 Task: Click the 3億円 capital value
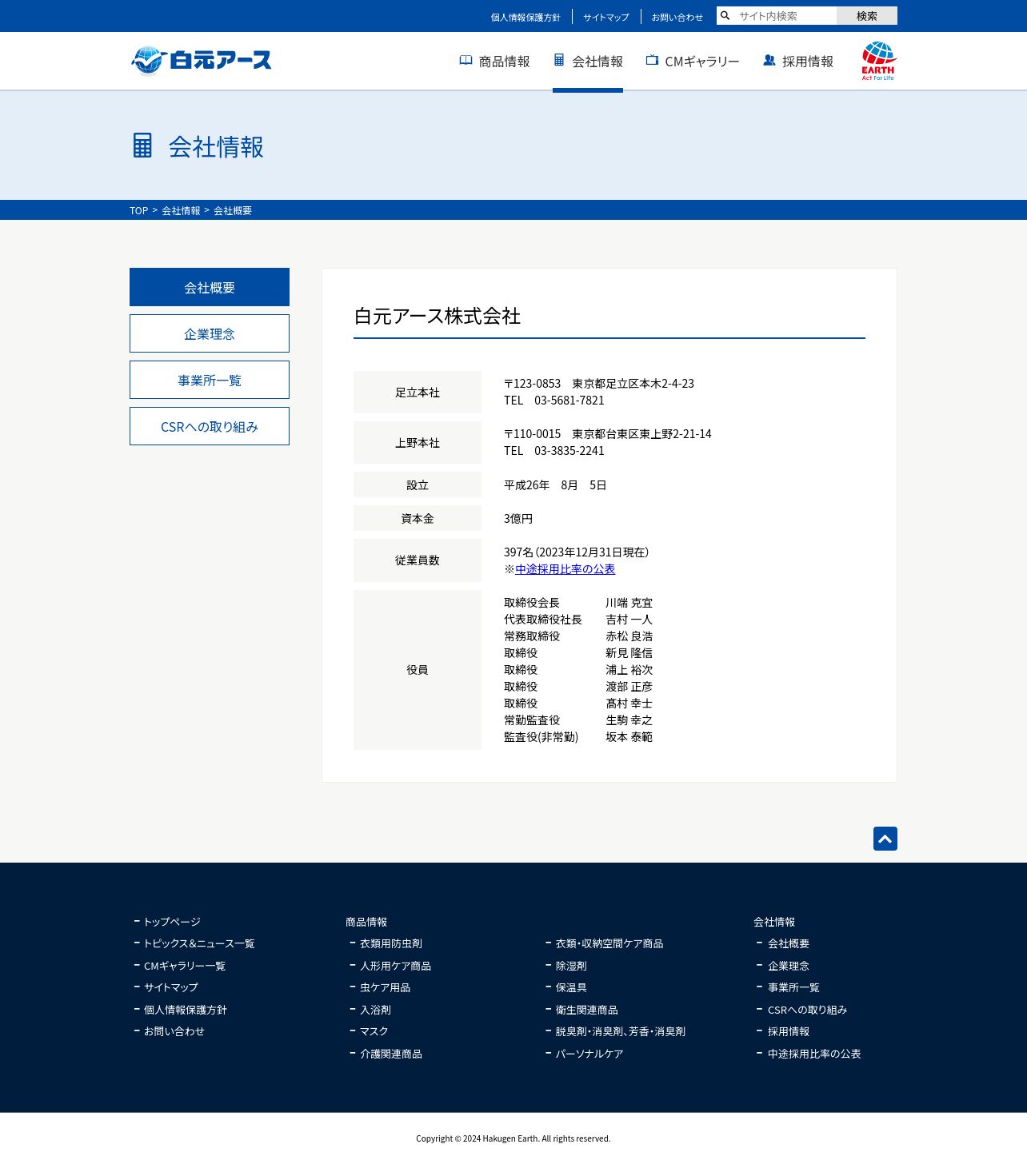pos(518,519)
